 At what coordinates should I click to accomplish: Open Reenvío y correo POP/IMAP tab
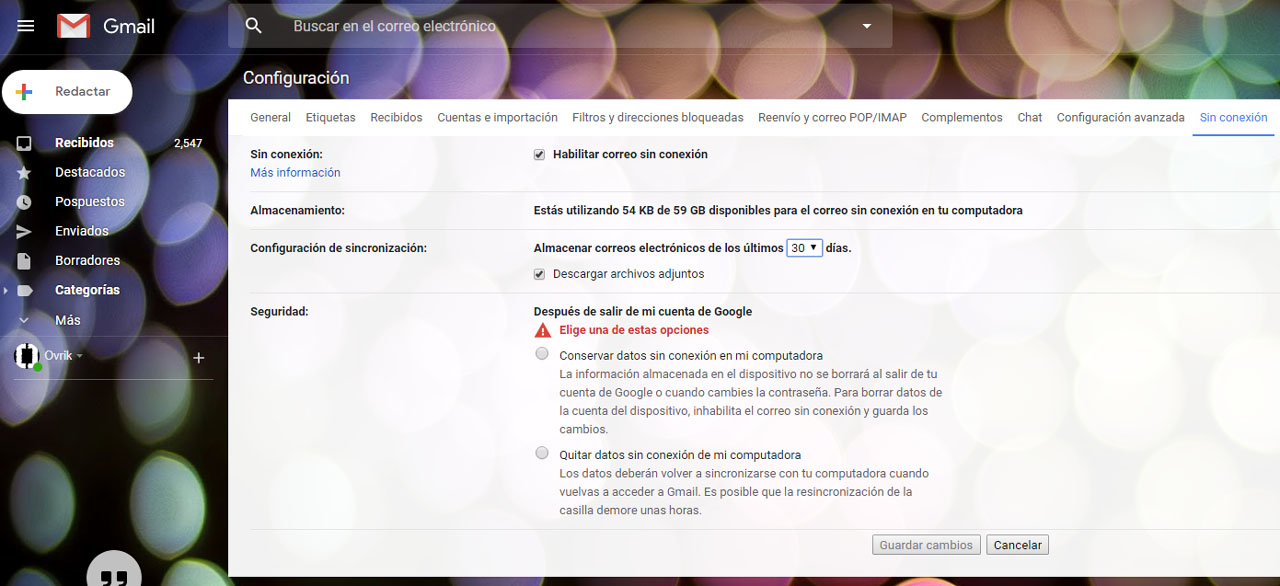click(832, 117)
